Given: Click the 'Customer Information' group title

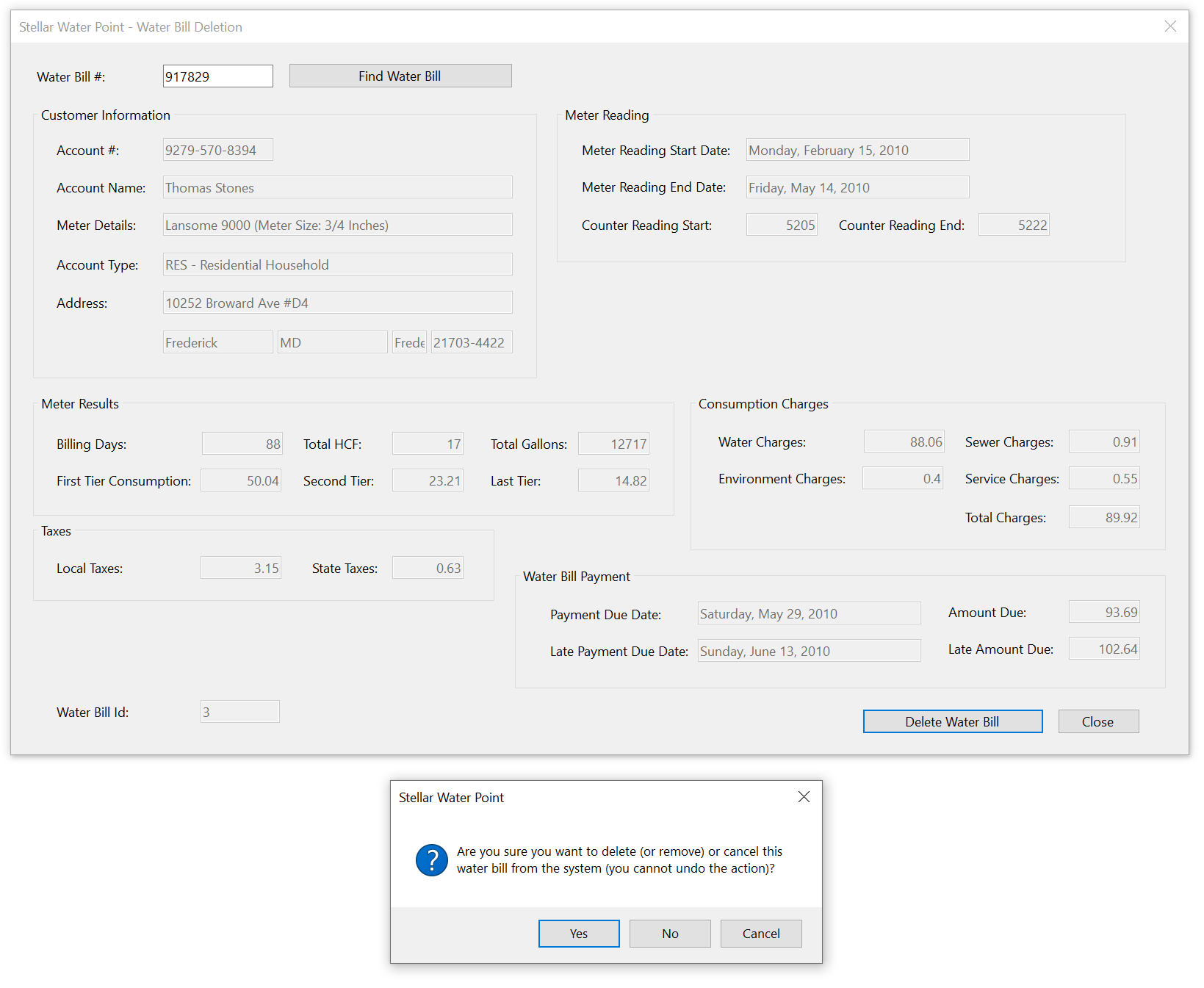Looking at the screenshot, I should 106,115.
